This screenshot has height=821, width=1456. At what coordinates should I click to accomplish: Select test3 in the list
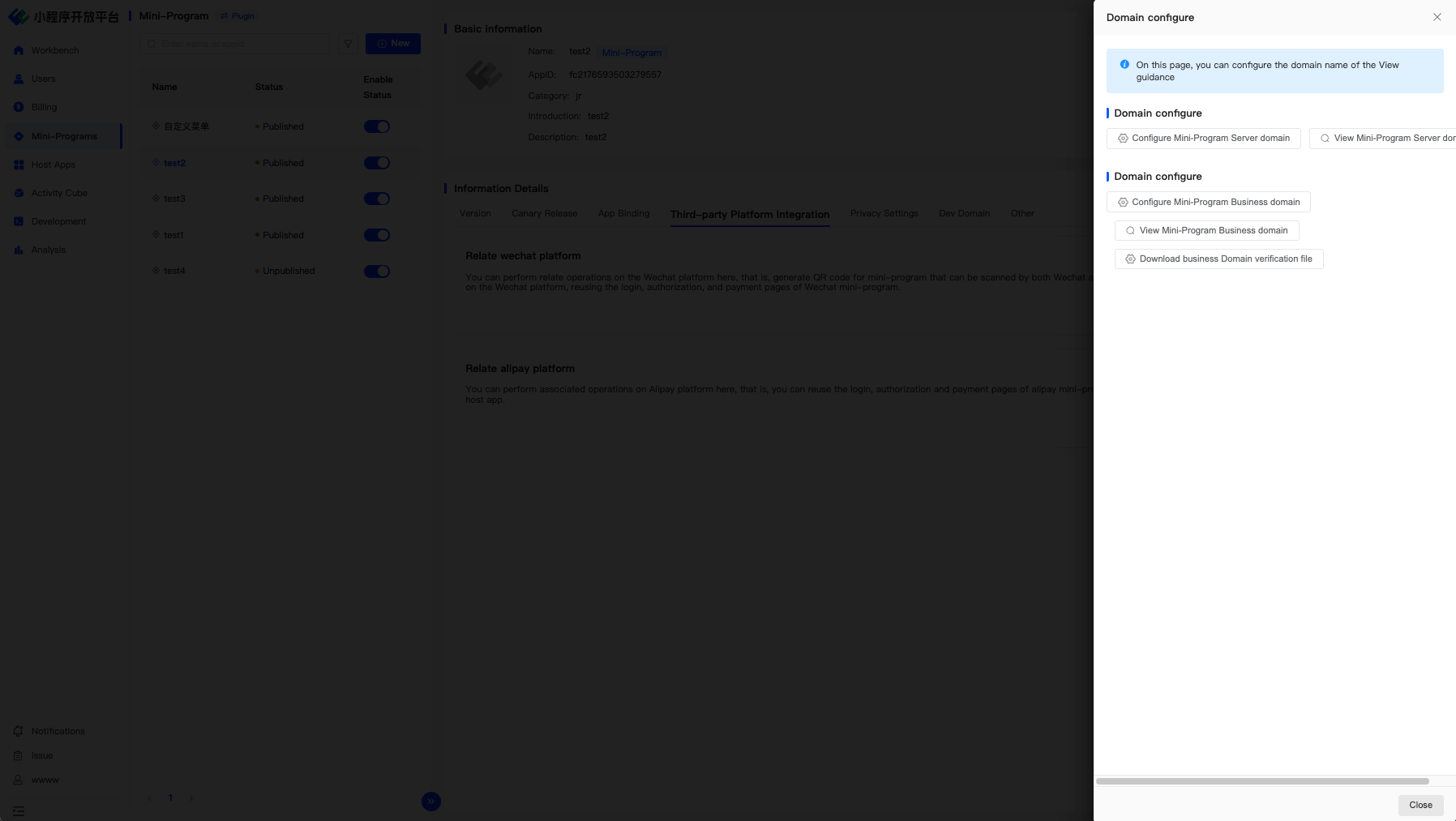(x=174, y=199)
